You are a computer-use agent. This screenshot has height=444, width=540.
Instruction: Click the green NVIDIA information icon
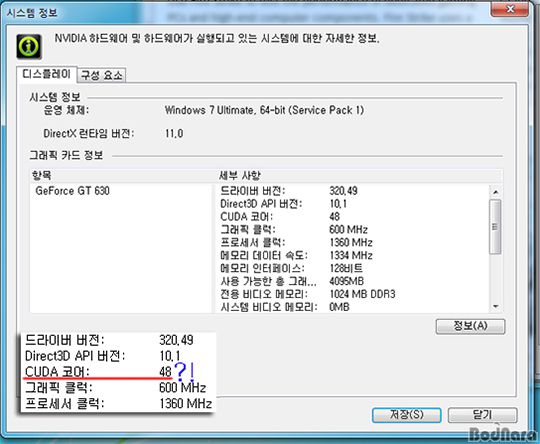pyautogui.click(x=29, y=46)
